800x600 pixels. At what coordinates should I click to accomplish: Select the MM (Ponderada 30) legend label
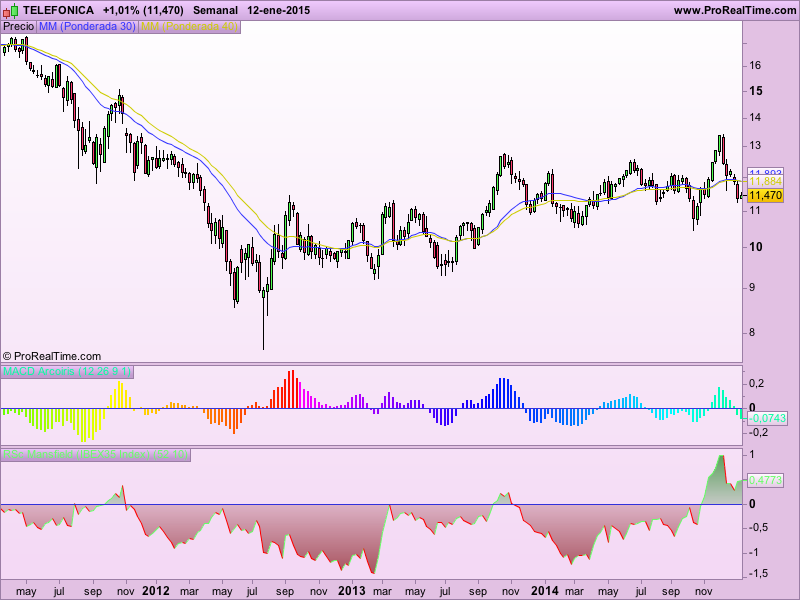(87, 27)
